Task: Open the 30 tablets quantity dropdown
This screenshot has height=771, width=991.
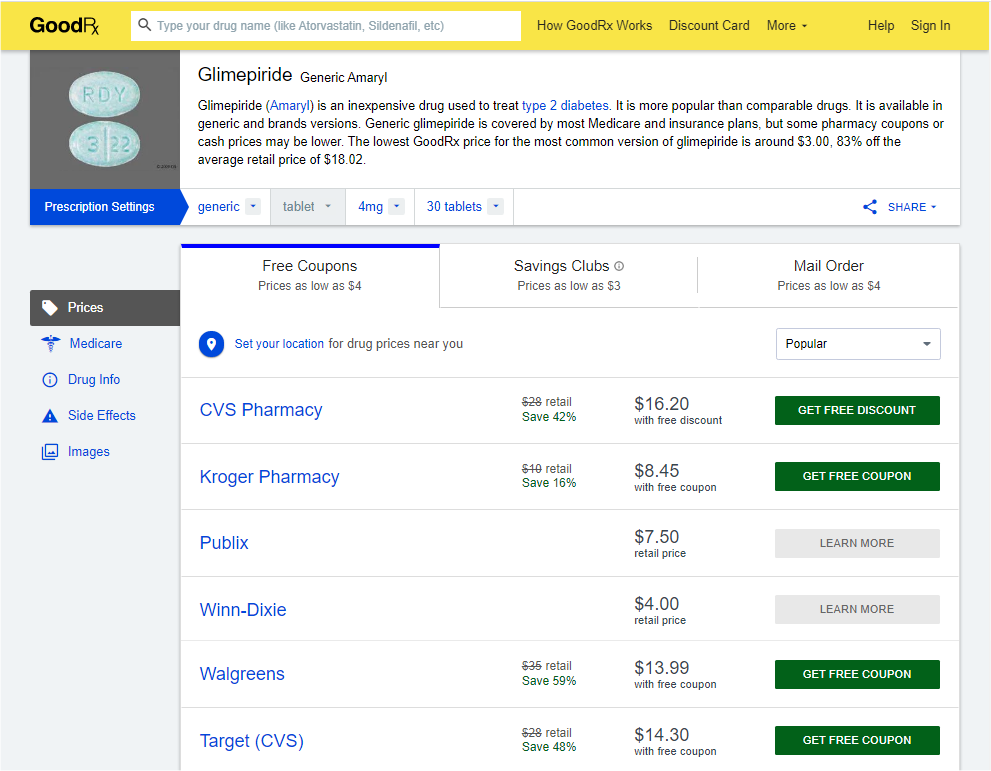Action: tap(465, 207)
